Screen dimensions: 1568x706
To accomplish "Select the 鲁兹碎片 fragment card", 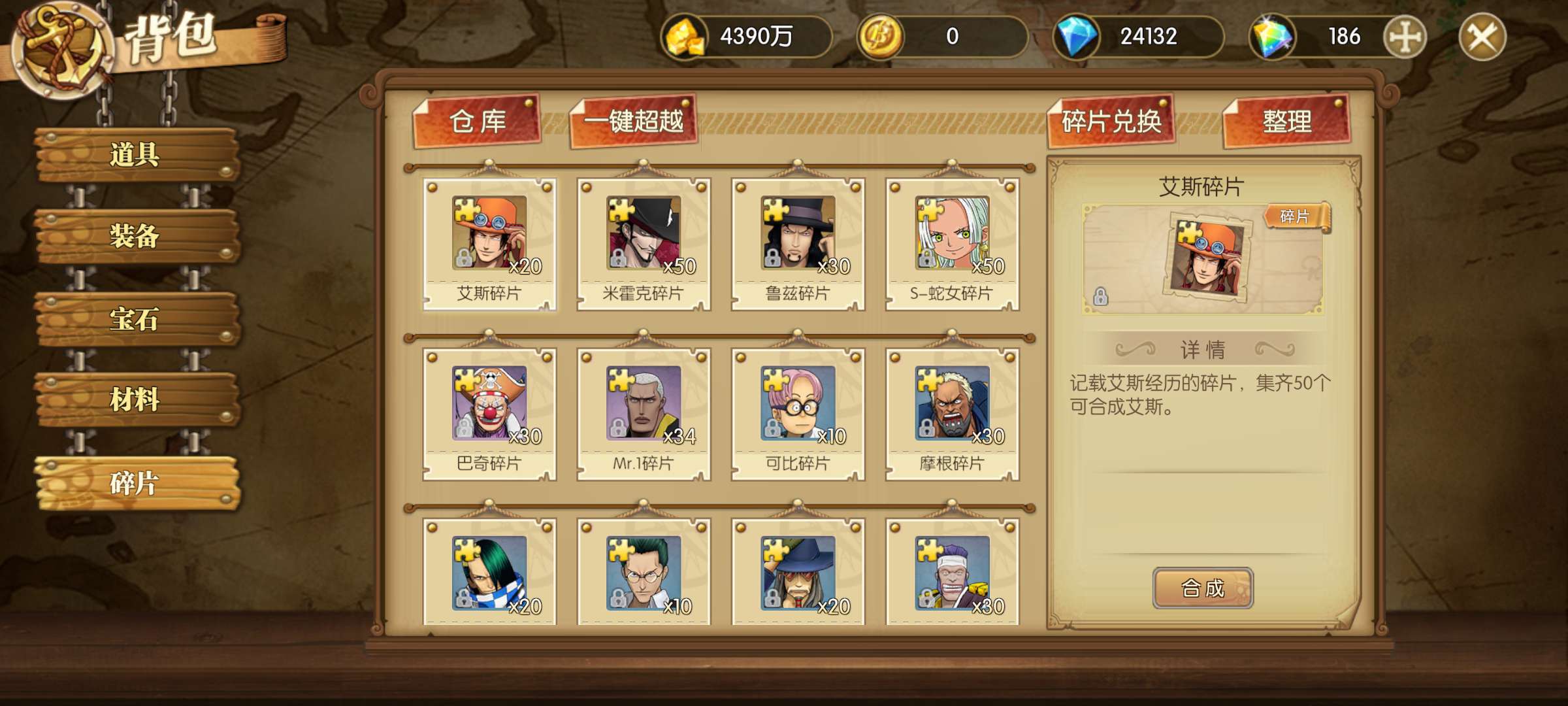I will pyautogui.click(x=798, y=244).
